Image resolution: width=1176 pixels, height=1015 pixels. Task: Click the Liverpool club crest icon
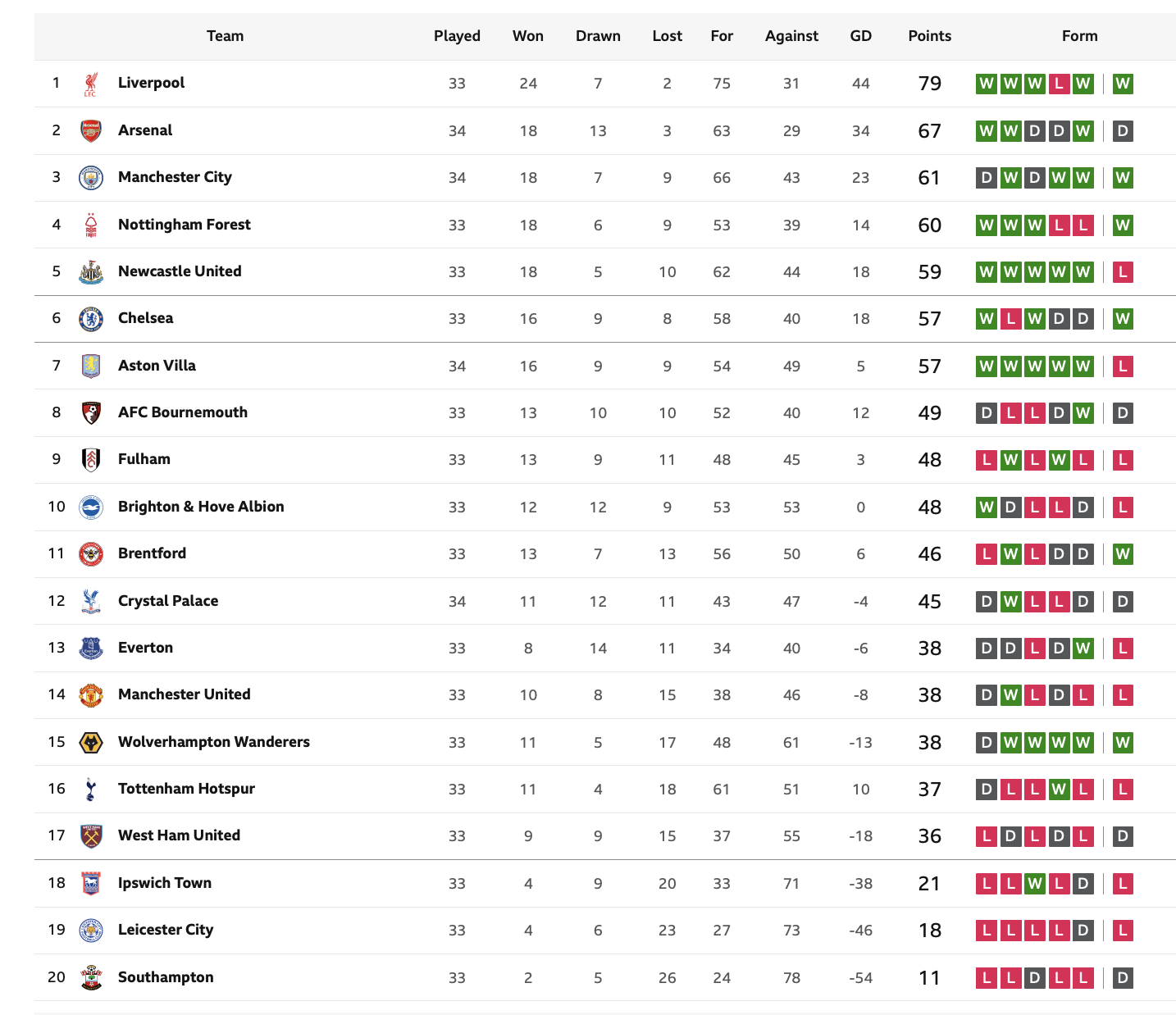click(x=91, y=84)
